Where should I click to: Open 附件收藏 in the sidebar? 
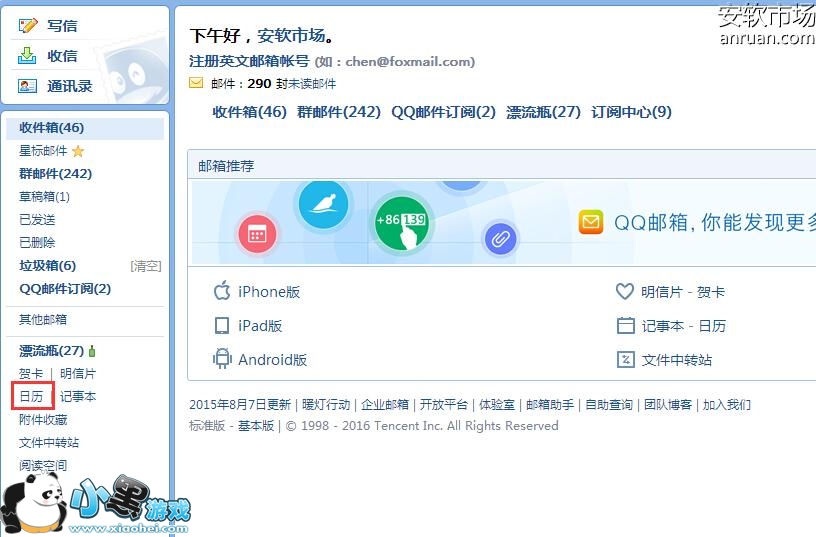click(x=43, y=419)
